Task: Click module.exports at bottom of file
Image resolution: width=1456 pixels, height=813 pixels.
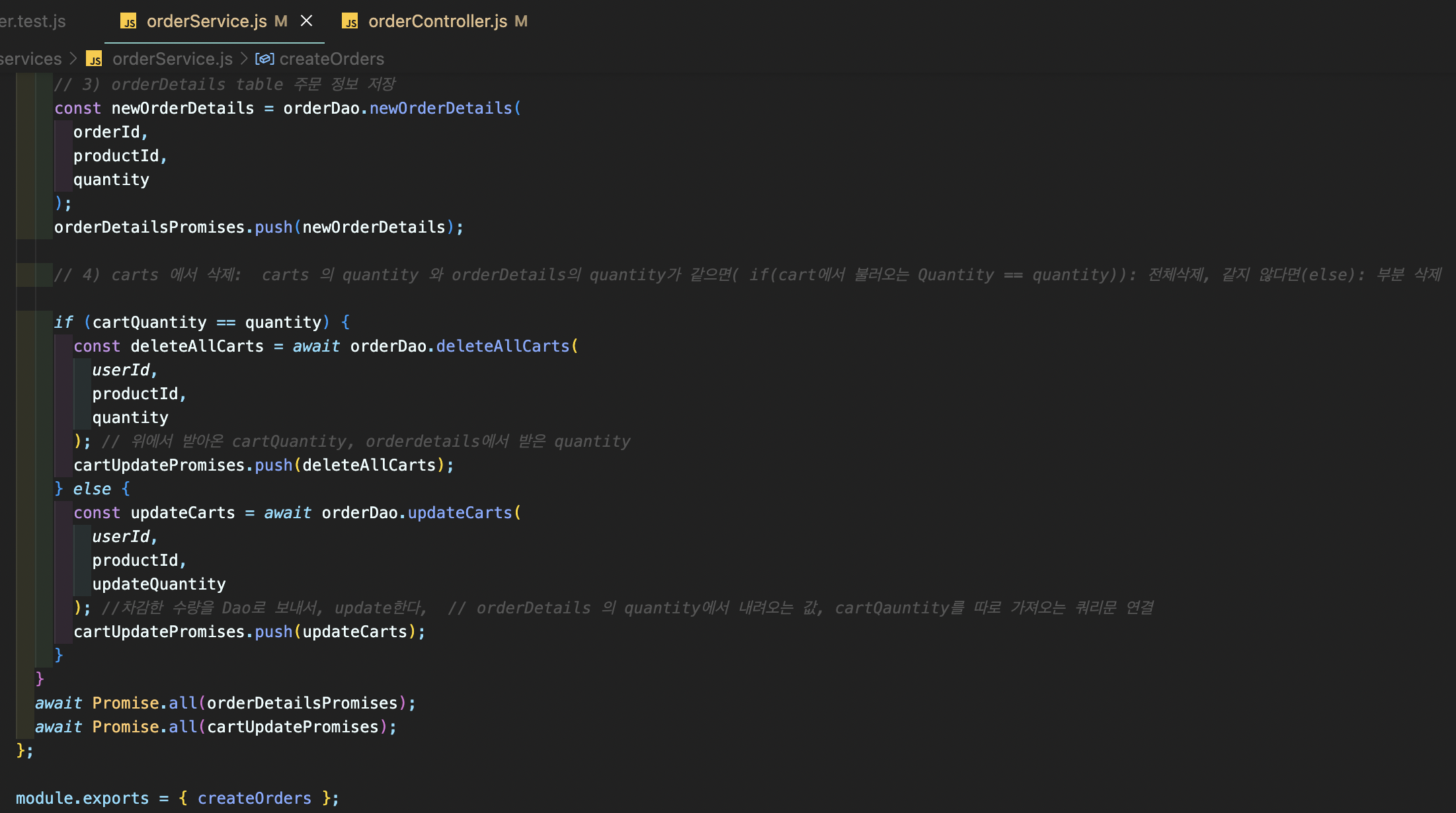Action: tap(82, 798)
